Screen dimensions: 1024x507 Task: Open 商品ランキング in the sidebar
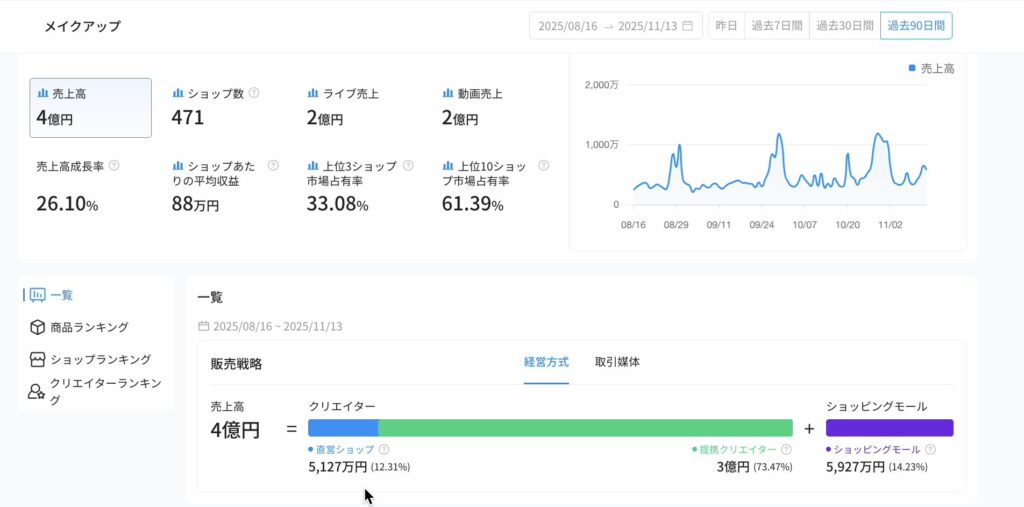coord(89,327)
